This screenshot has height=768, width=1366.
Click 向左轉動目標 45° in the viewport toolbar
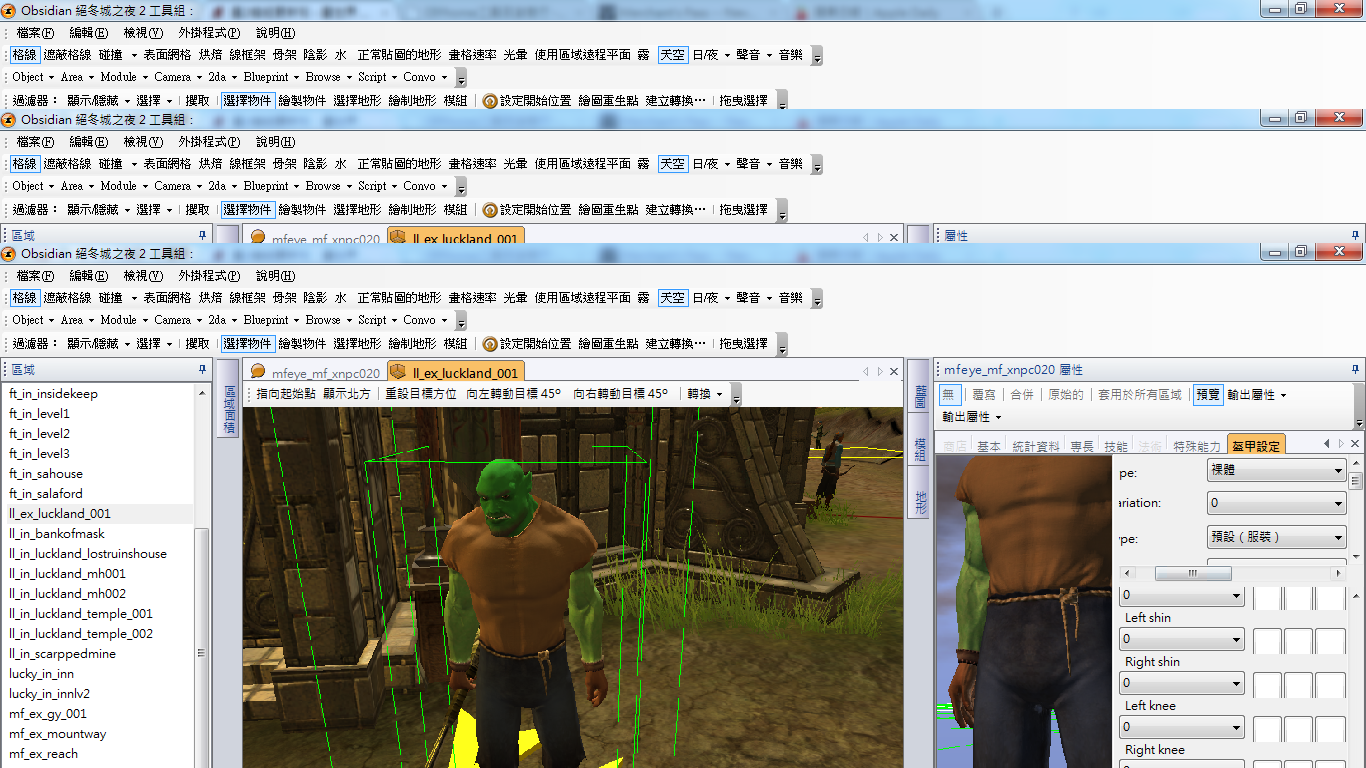pyautogui.click(x=514, y=394)
